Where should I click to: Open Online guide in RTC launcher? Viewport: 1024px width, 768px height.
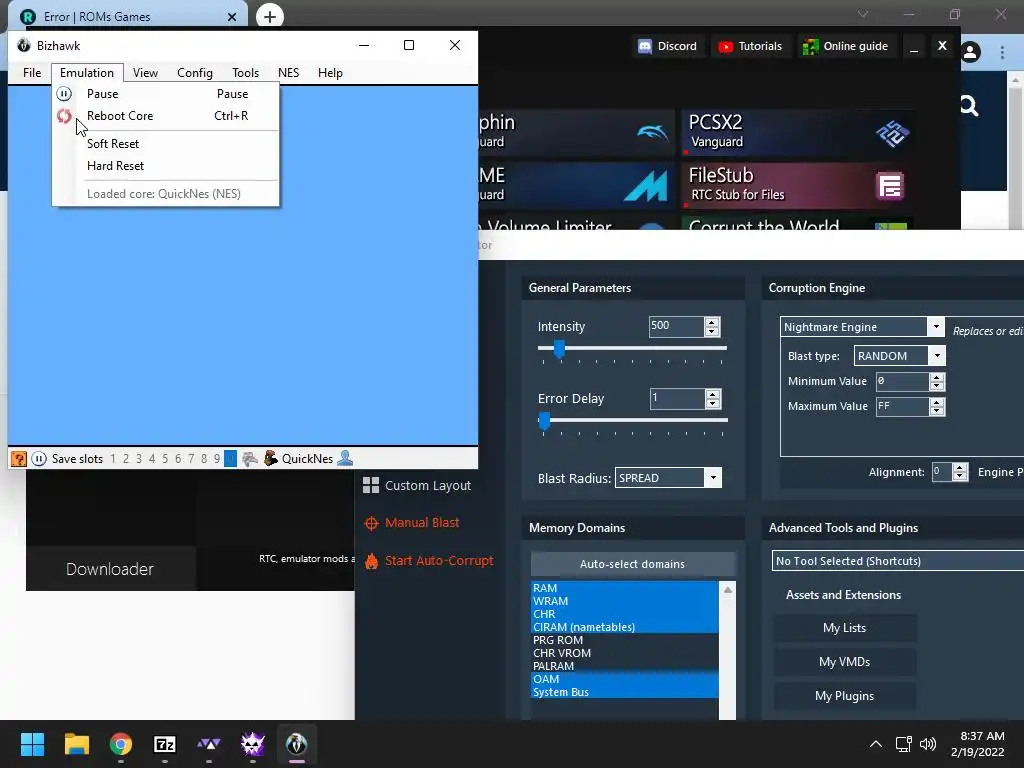coord(846,46)
